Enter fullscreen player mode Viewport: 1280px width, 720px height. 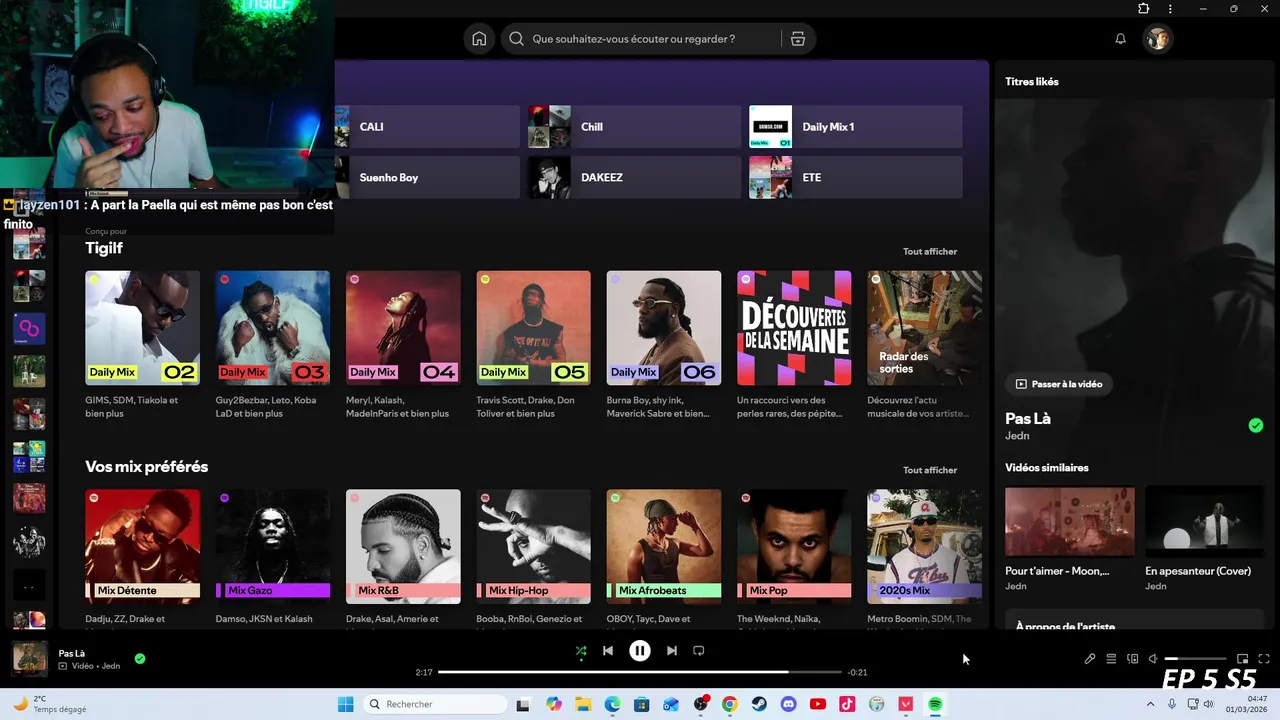1264,659
